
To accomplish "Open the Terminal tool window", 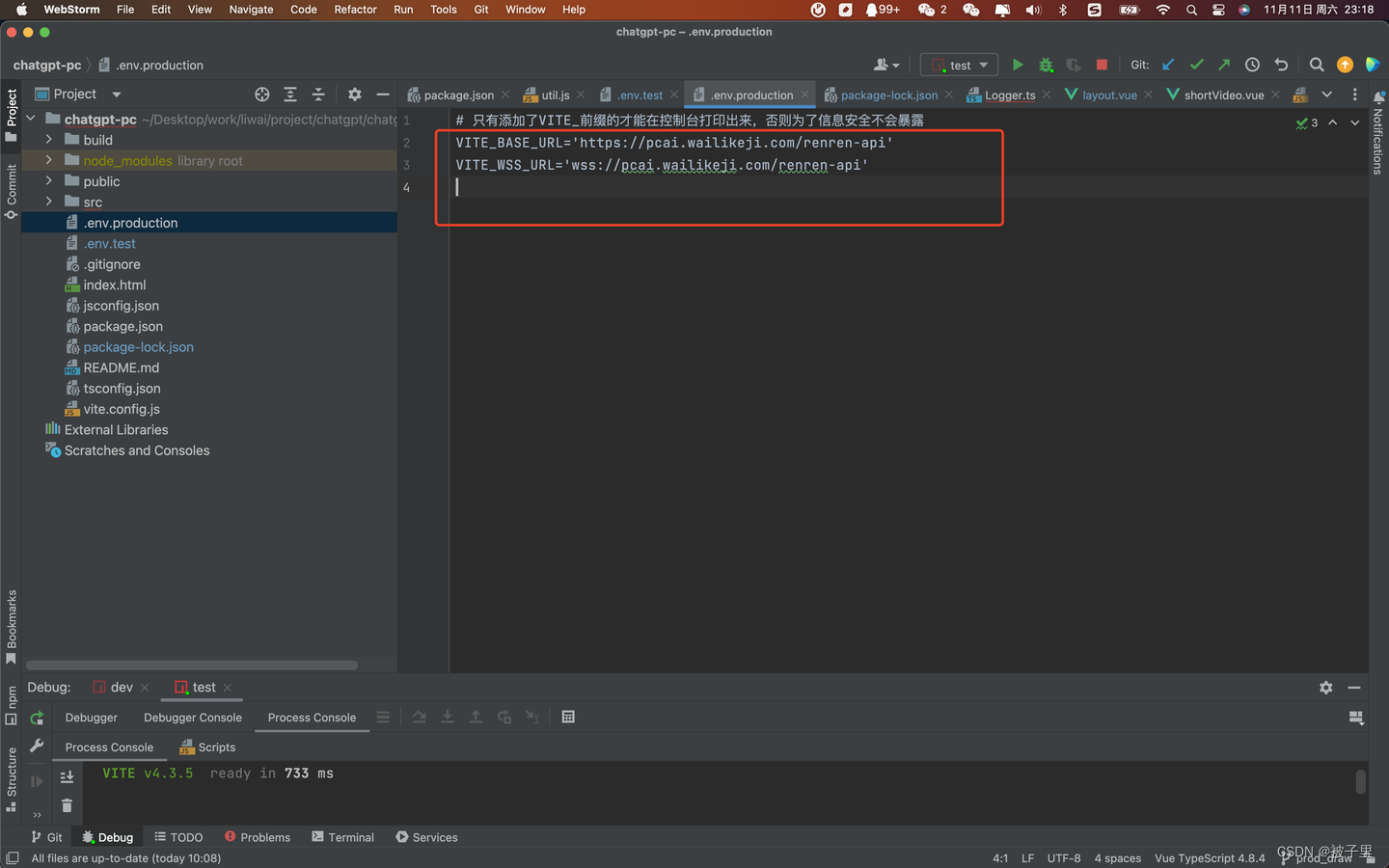I will (342, 837).
